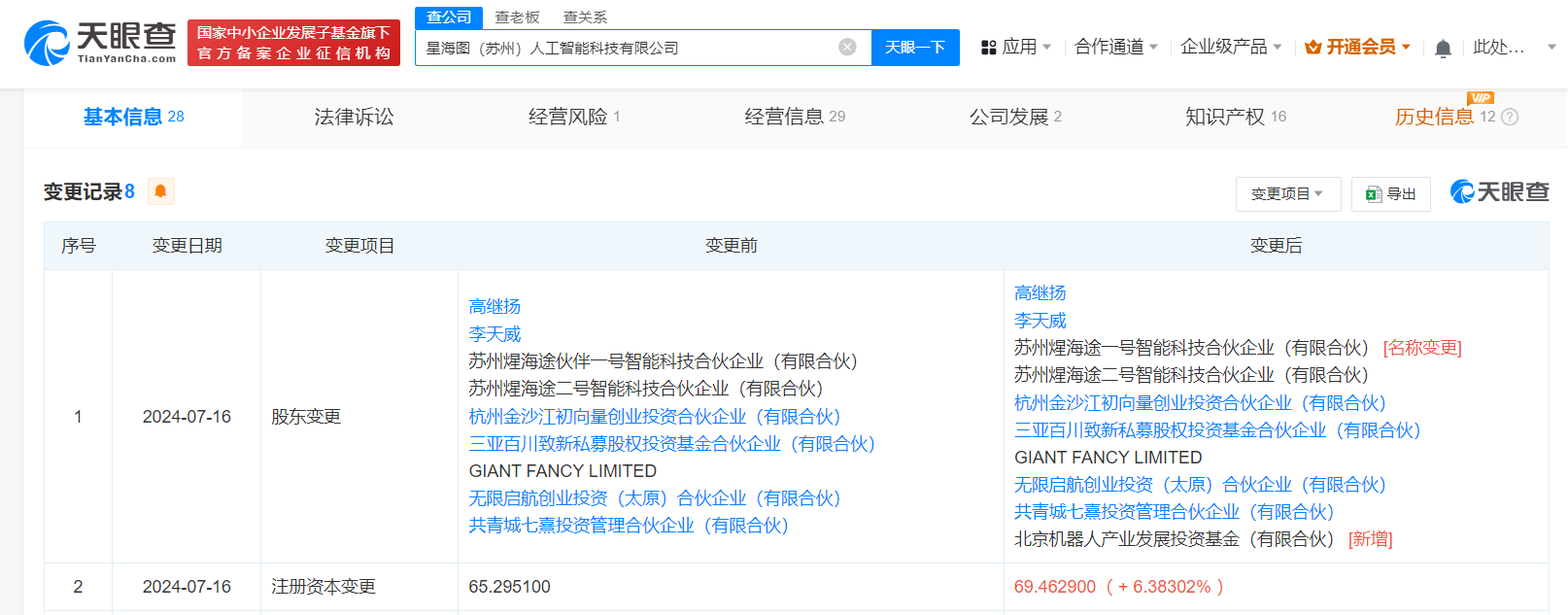Click the [新增] tag
The height and width of the screenshot is (615, 1568).
pyautogui.click(x=1371, y=539)
